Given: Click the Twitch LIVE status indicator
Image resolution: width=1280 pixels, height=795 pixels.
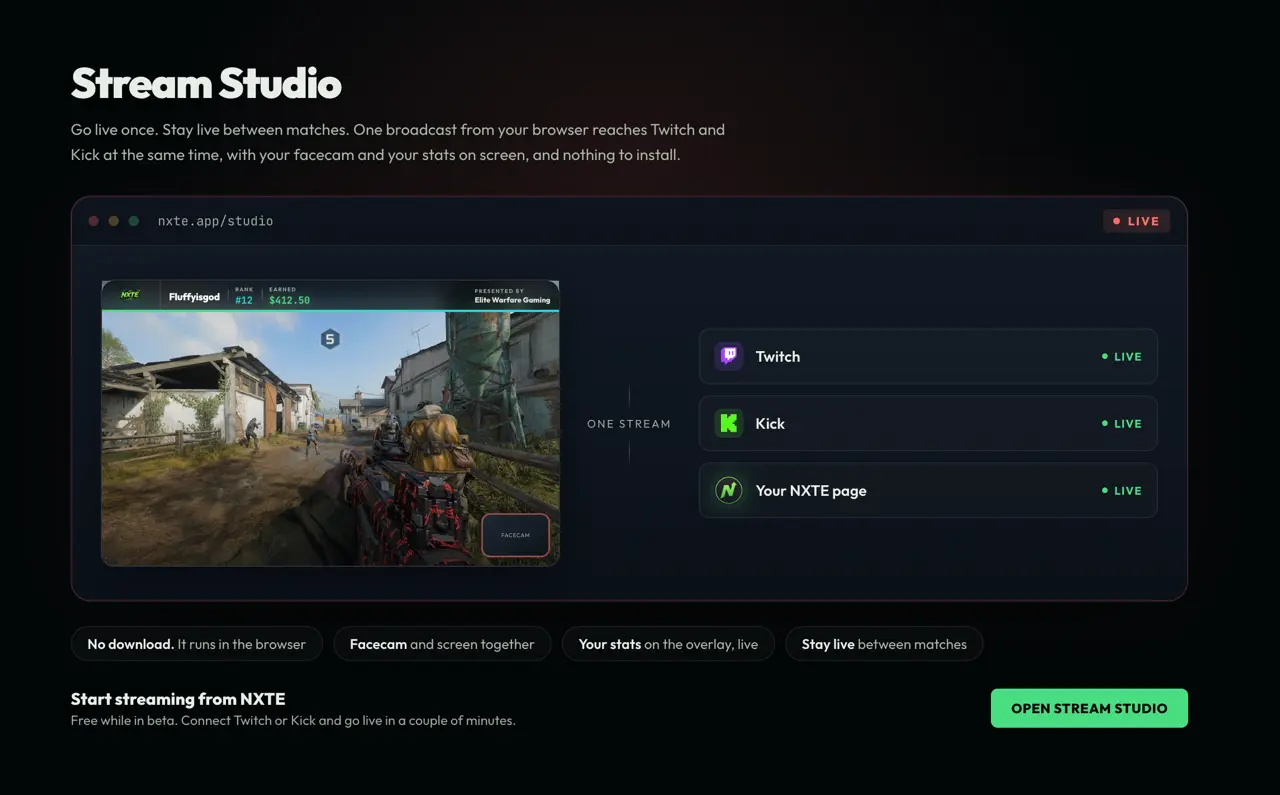Looking at the screenshot, I should coord(1122,356).
